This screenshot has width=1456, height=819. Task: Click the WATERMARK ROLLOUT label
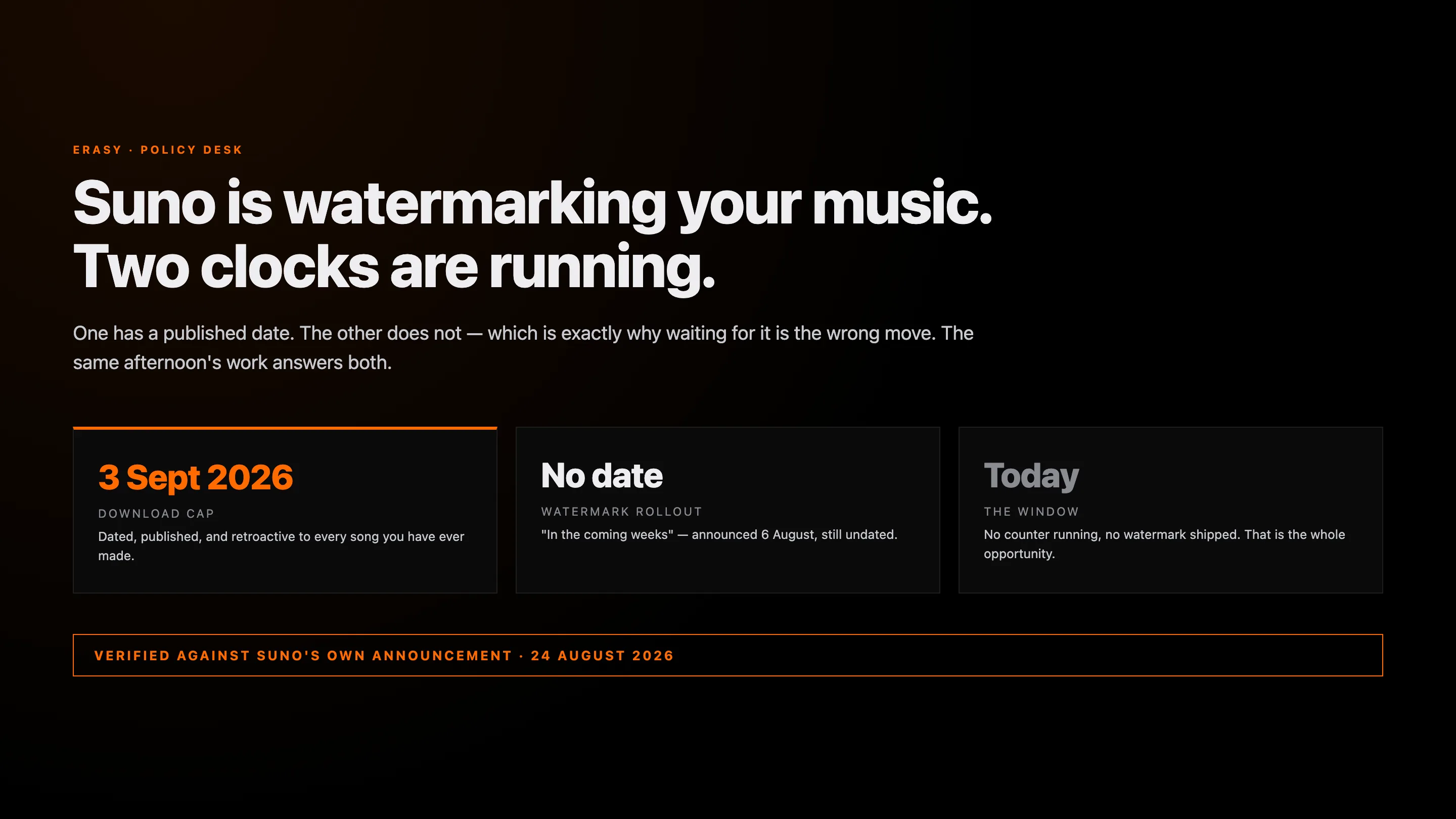tap(622, 512)
